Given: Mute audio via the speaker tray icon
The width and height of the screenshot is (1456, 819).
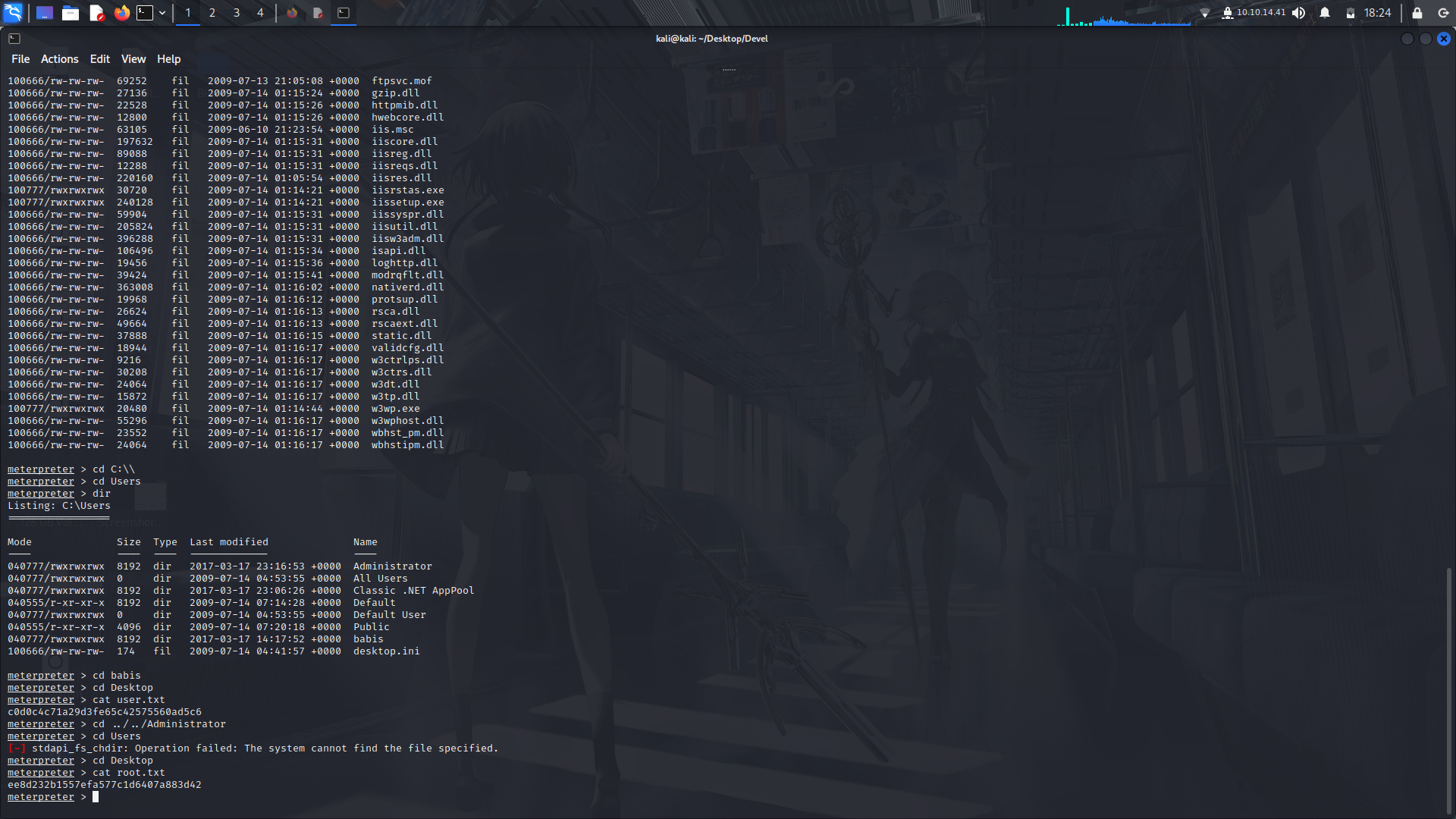Looking at the screenshot, I should pyautogui.click(x=1299, y=12).
